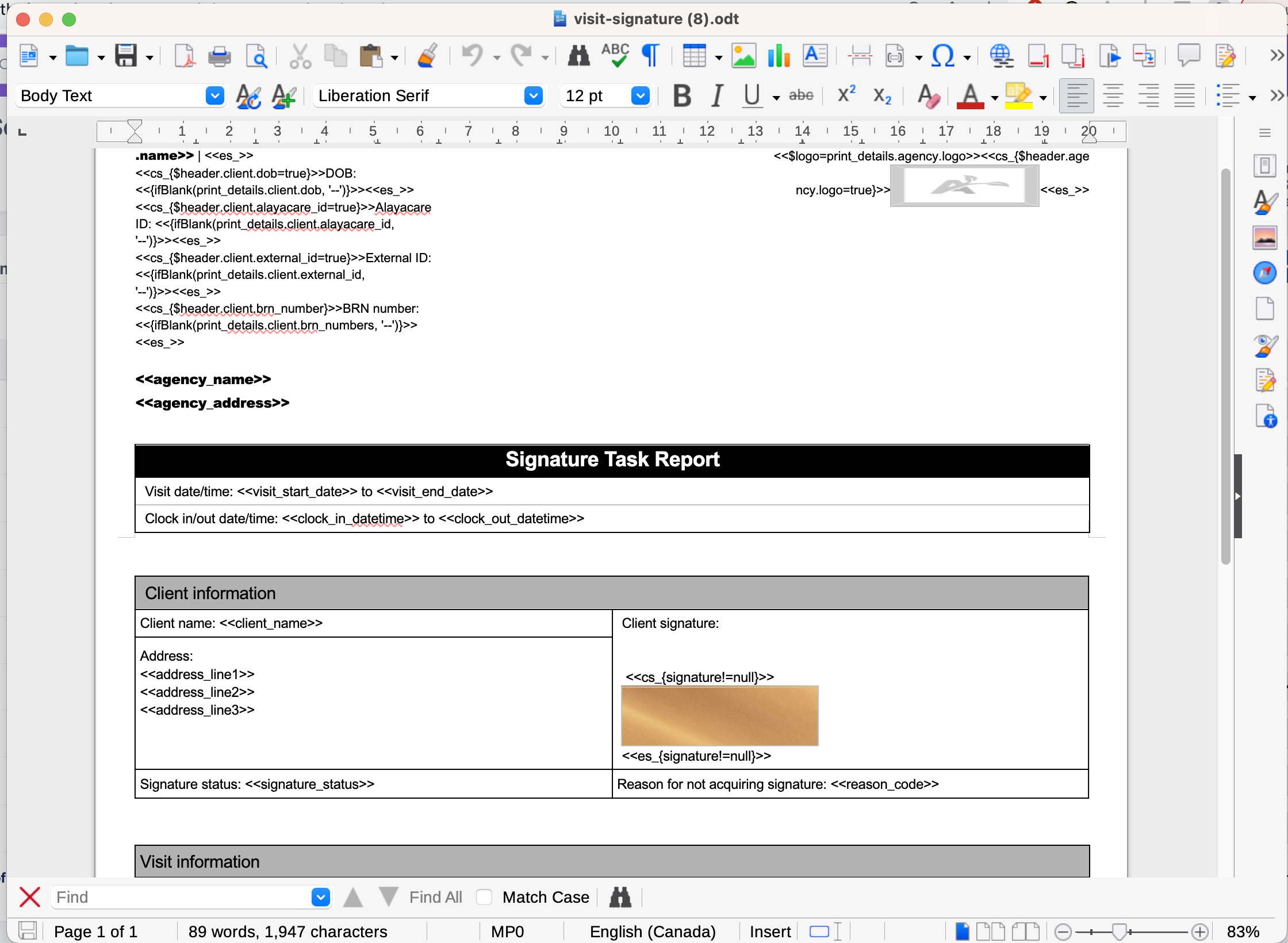Open Highlighting Color dropdown arrow
This screenshot has width=1288, height=943.
[x=1043, y=98]
